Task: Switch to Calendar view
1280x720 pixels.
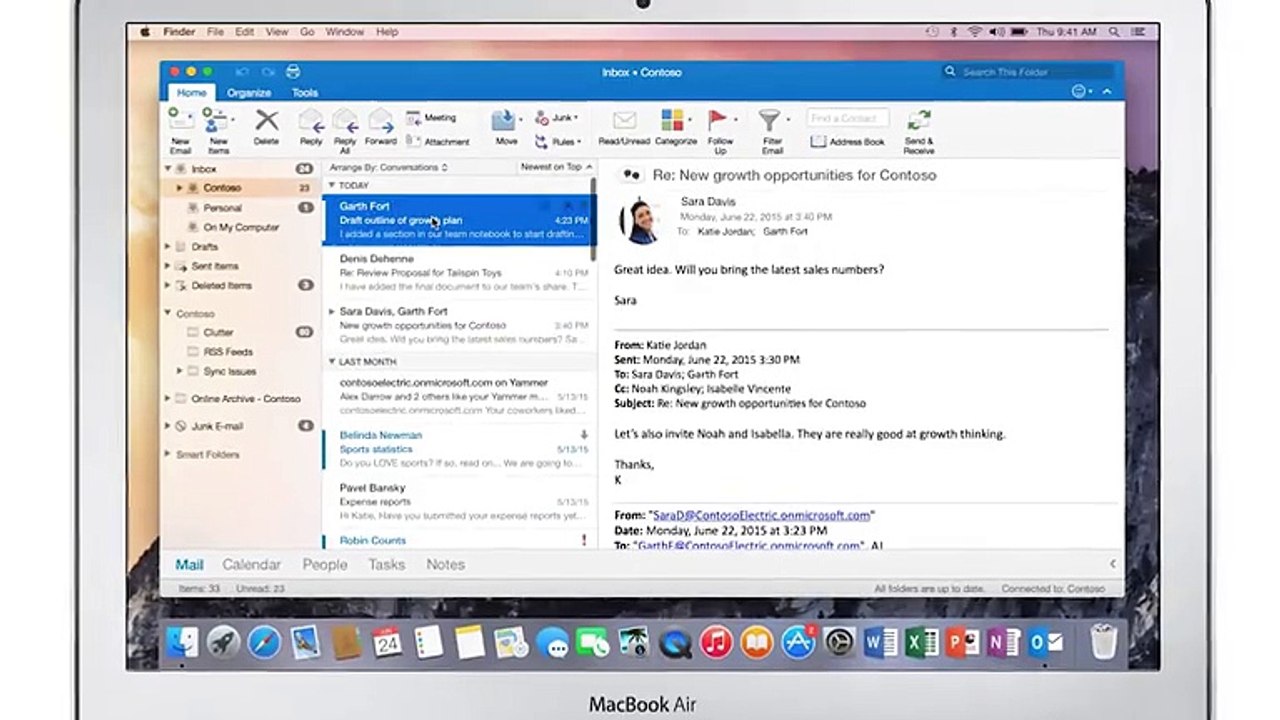Action: click(x=252, y=565)
